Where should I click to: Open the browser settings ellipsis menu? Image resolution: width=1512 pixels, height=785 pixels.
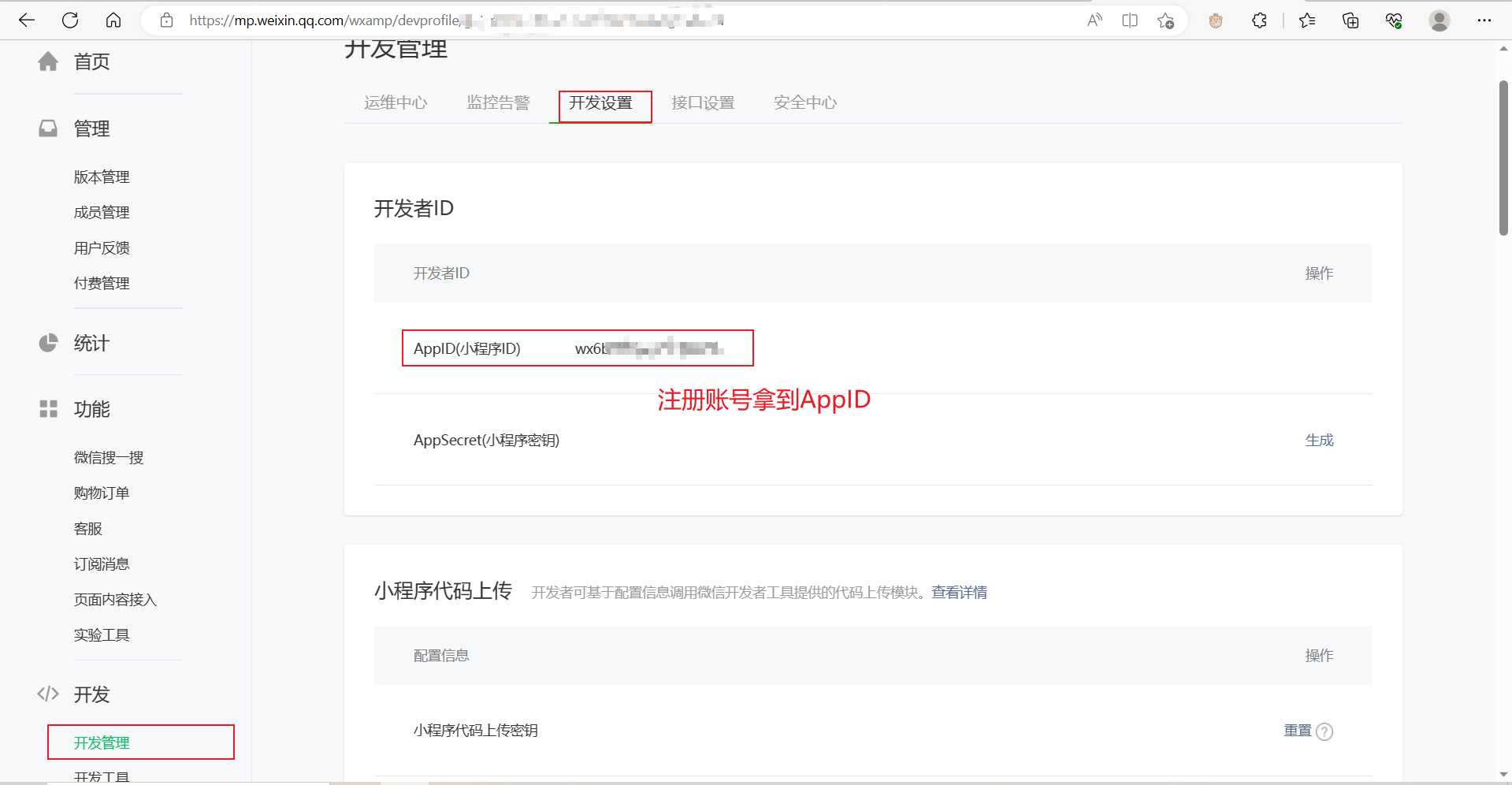(x=1484, y=20)
